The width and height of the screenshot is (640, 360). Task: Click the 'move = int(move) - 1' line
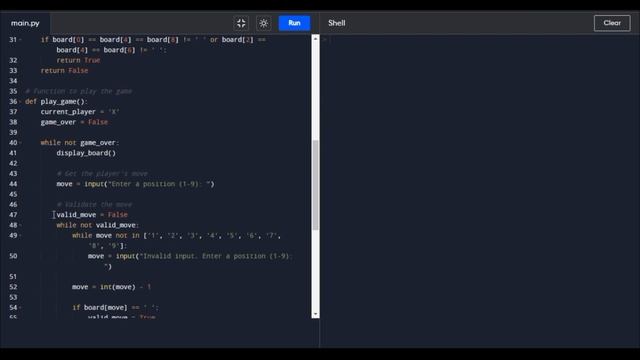111,287
